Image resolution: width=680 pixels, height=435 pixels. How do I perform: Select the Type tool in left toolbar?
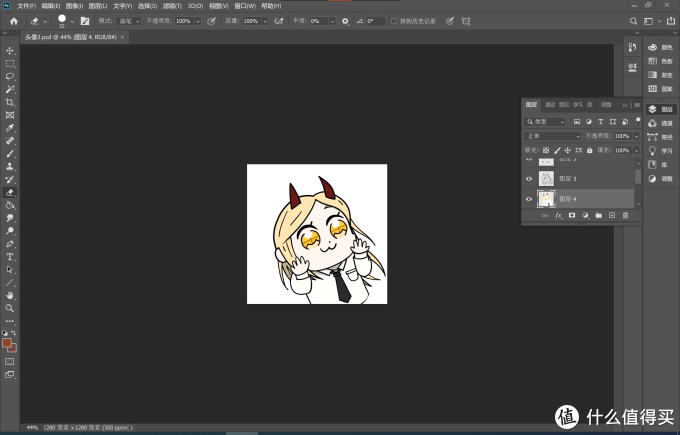[10, 257]
